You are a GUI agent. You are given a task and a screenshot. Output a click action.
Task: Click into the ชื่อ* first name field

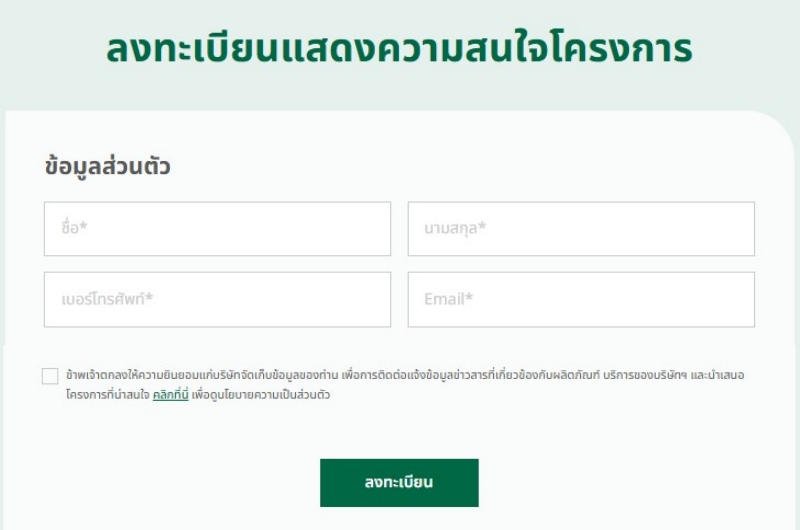217,229
